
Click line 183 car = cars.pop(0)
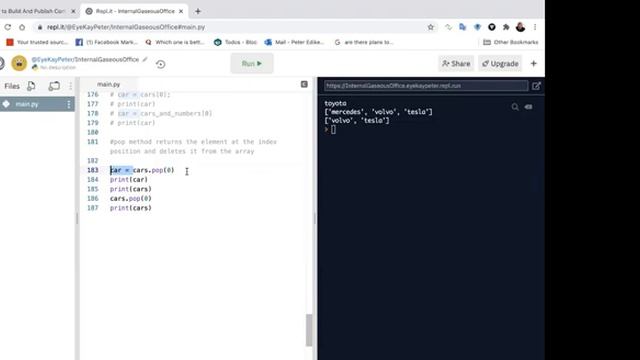tap(142, 170)
